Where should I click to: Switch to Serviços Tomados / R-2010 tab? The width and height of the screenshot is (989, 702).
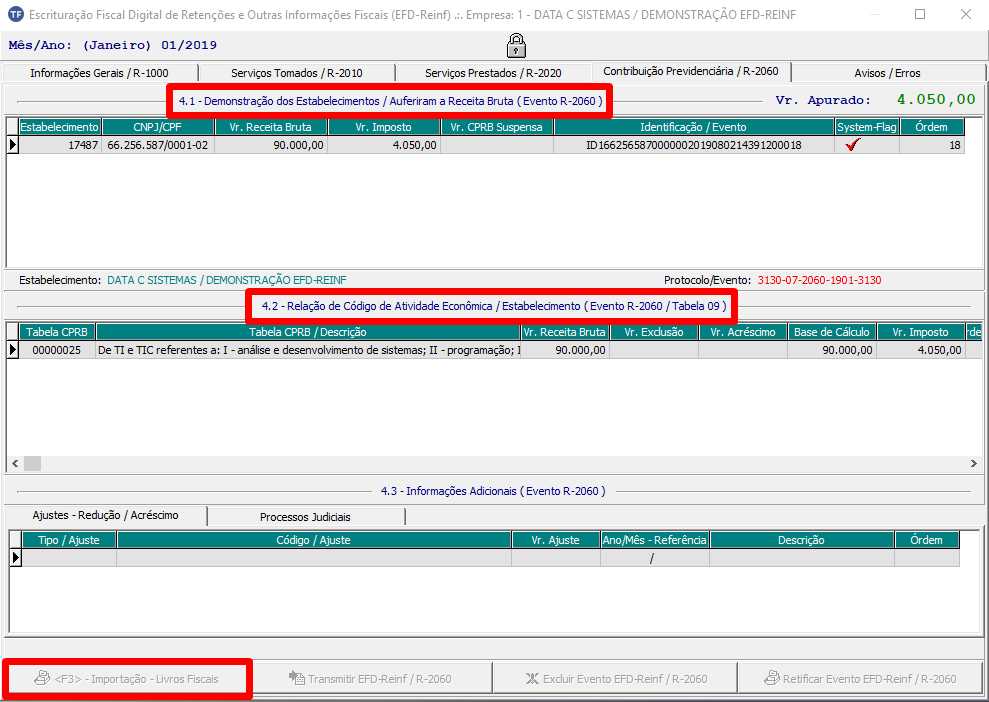tap(296, 73)
